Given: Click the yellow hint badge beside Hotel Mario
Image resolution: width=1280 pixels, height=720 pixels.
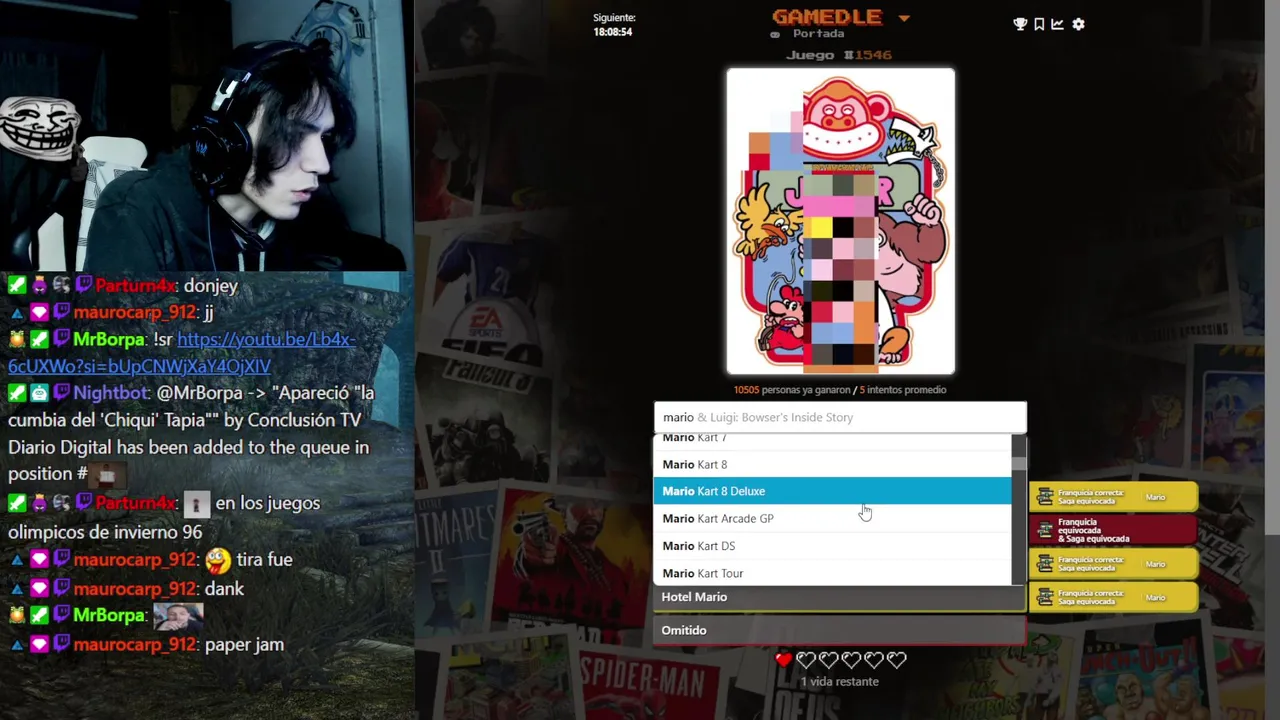Looking at the screenshot, I should [1113, 597].
